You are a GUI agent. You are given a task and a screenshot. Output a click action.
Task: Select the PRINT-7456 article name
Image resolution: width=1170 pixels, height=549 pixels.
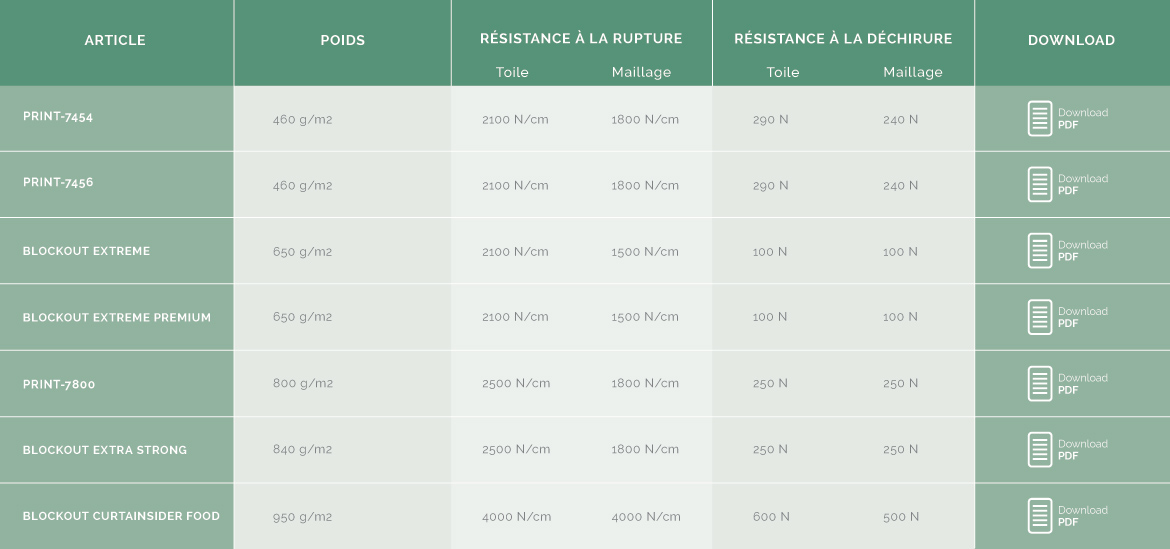pyautogui.click(x=58, y=182)
